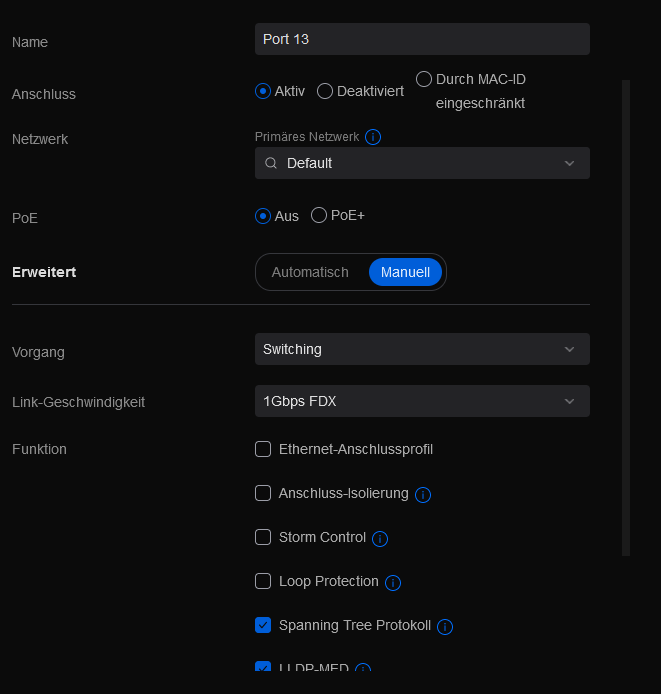Uncheck Spanning Tree Protokoll
This screenshot has height=694, width=661.
click(x=263, y=625)
